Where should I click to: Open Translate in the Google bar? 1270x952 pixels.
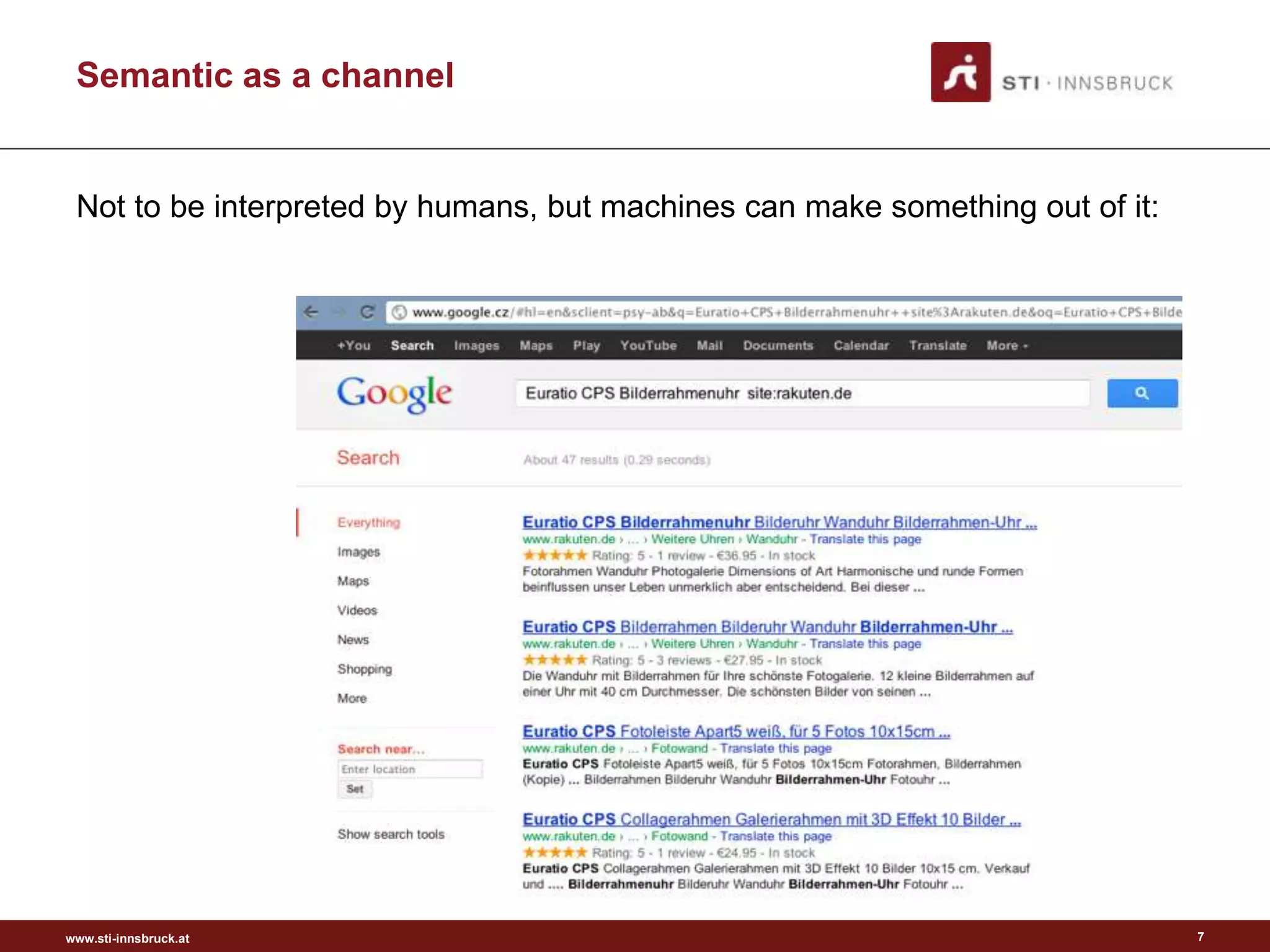tap(938, 346)
